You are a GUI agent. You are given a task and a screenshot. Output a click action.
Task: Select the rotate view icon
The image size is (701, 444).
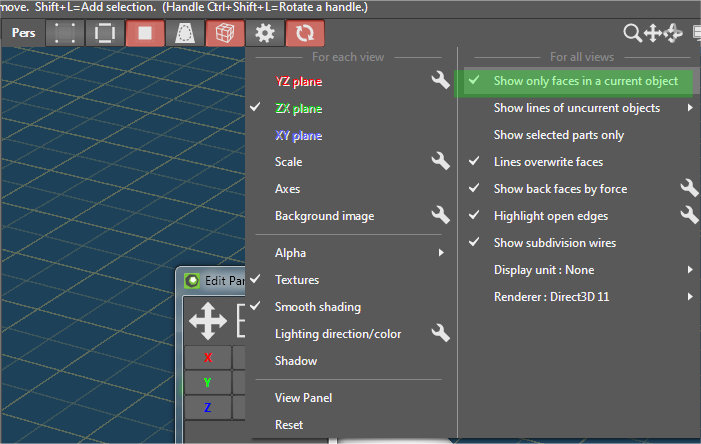[x=673, y=33]
